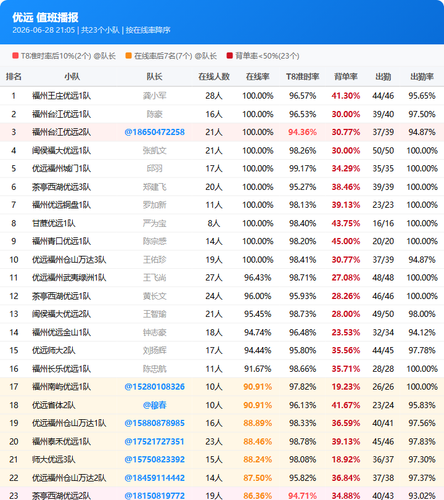Click the 27人 online count
Viewport: 444px width, 500px height.
214,278
